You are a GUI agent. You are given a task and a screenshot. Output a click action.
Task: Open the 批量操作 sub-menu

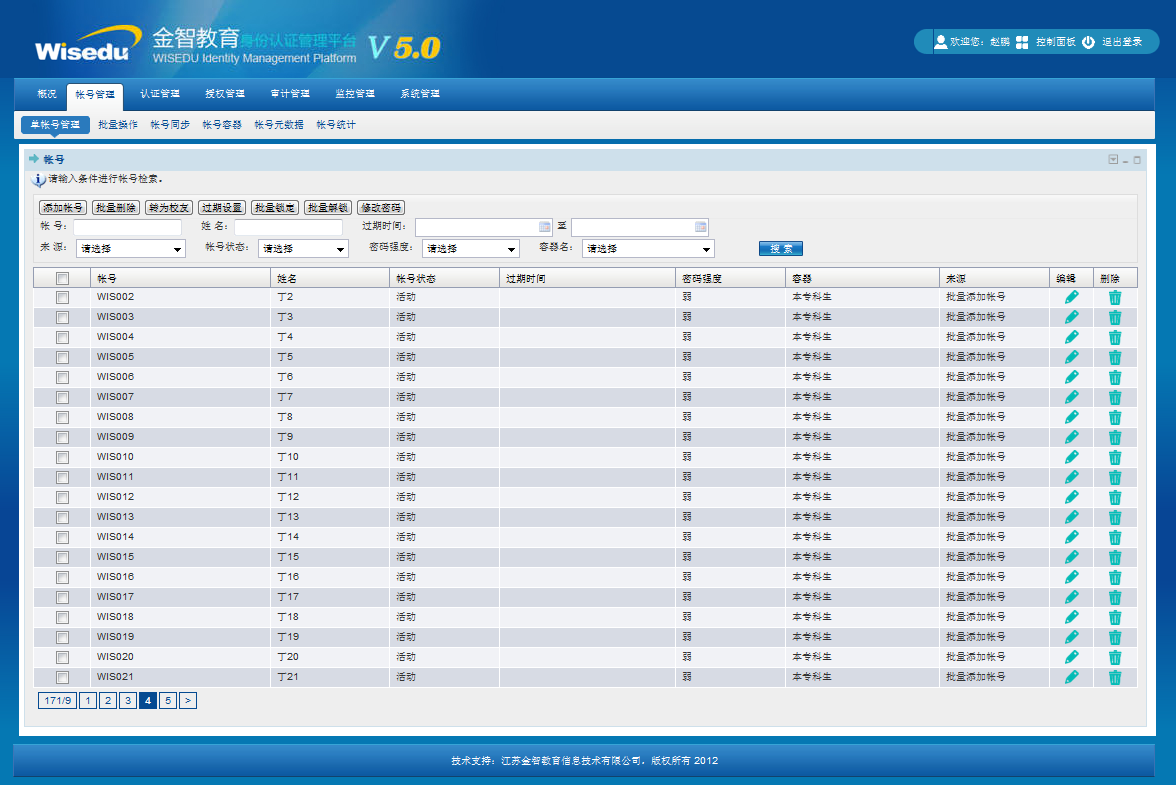pos(118,125)
